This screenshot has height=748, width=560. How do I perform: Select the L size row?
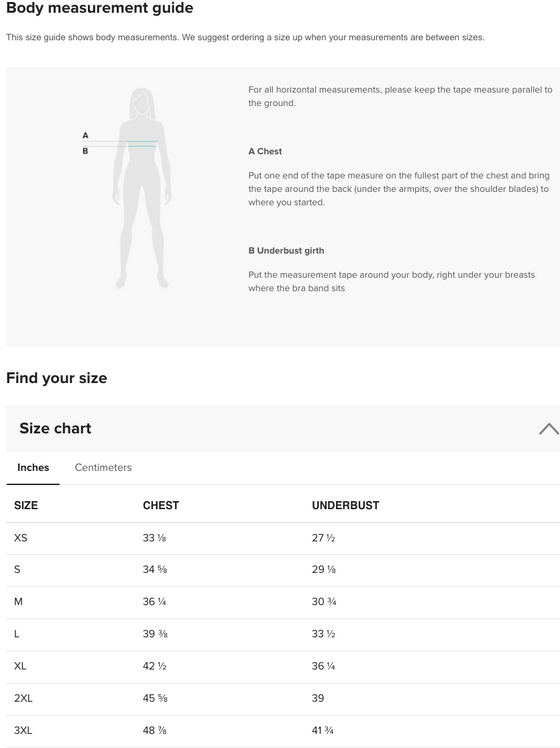(x=283, y=634)
